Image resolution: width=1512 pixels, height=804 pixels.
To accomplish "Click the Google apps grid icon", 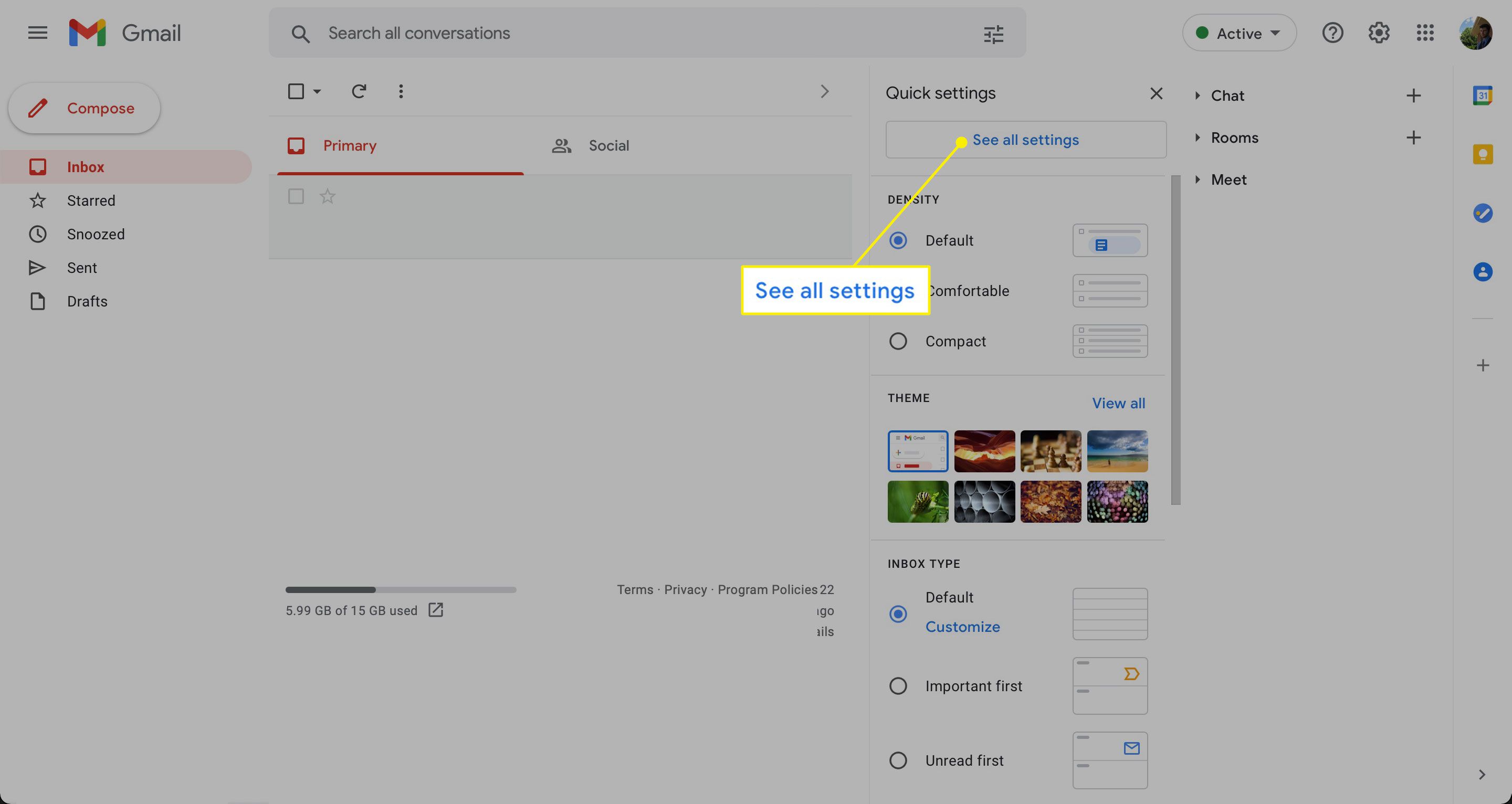I will [x=1425, y=33].
